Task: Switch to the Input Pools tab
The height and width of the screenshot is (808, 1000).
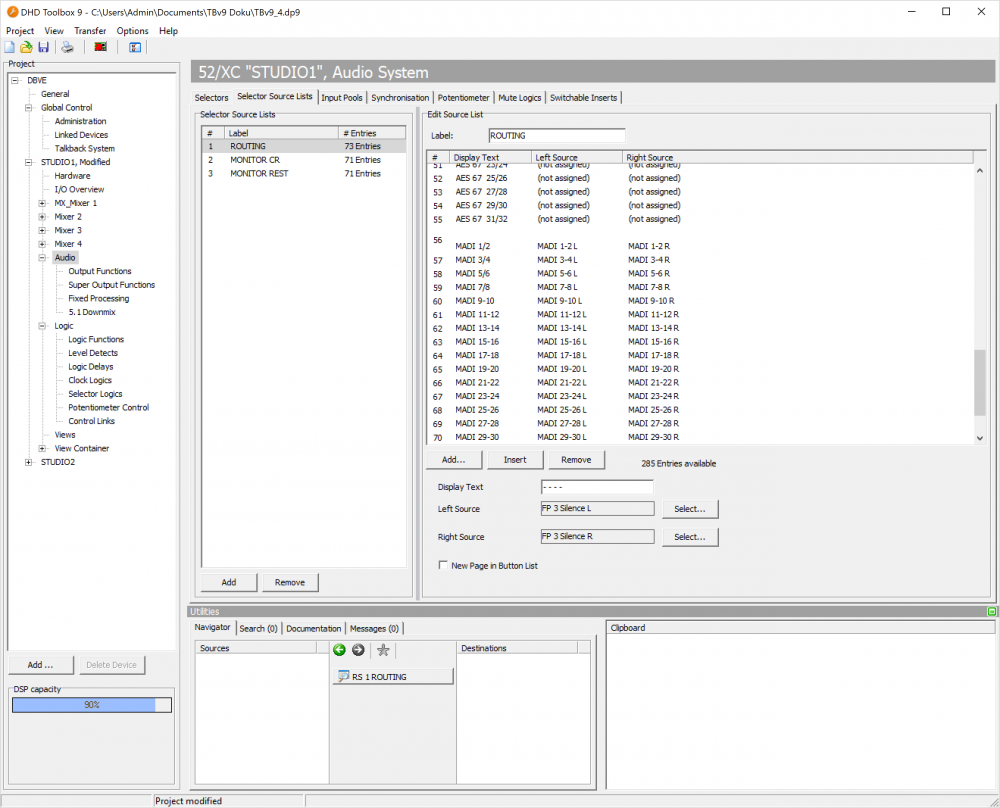Action: (x=342, y=98)
